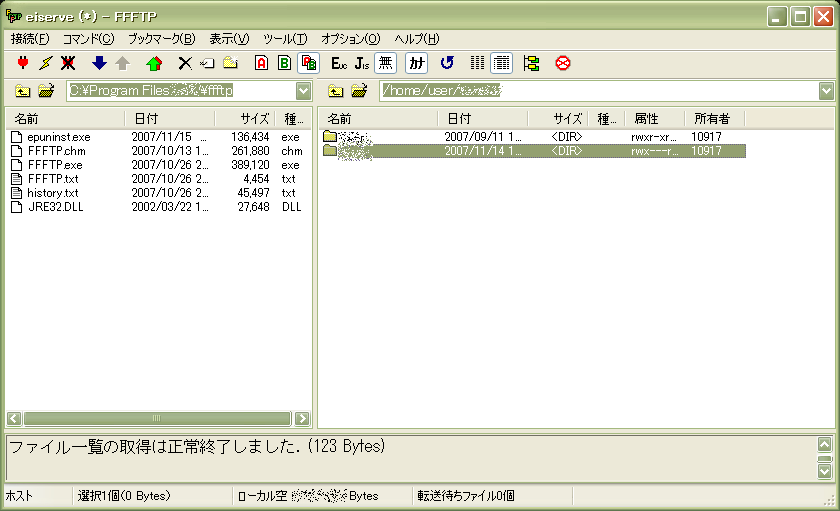Click the black X Delete icon
The image size is (840, 511).
coord(185,63)
